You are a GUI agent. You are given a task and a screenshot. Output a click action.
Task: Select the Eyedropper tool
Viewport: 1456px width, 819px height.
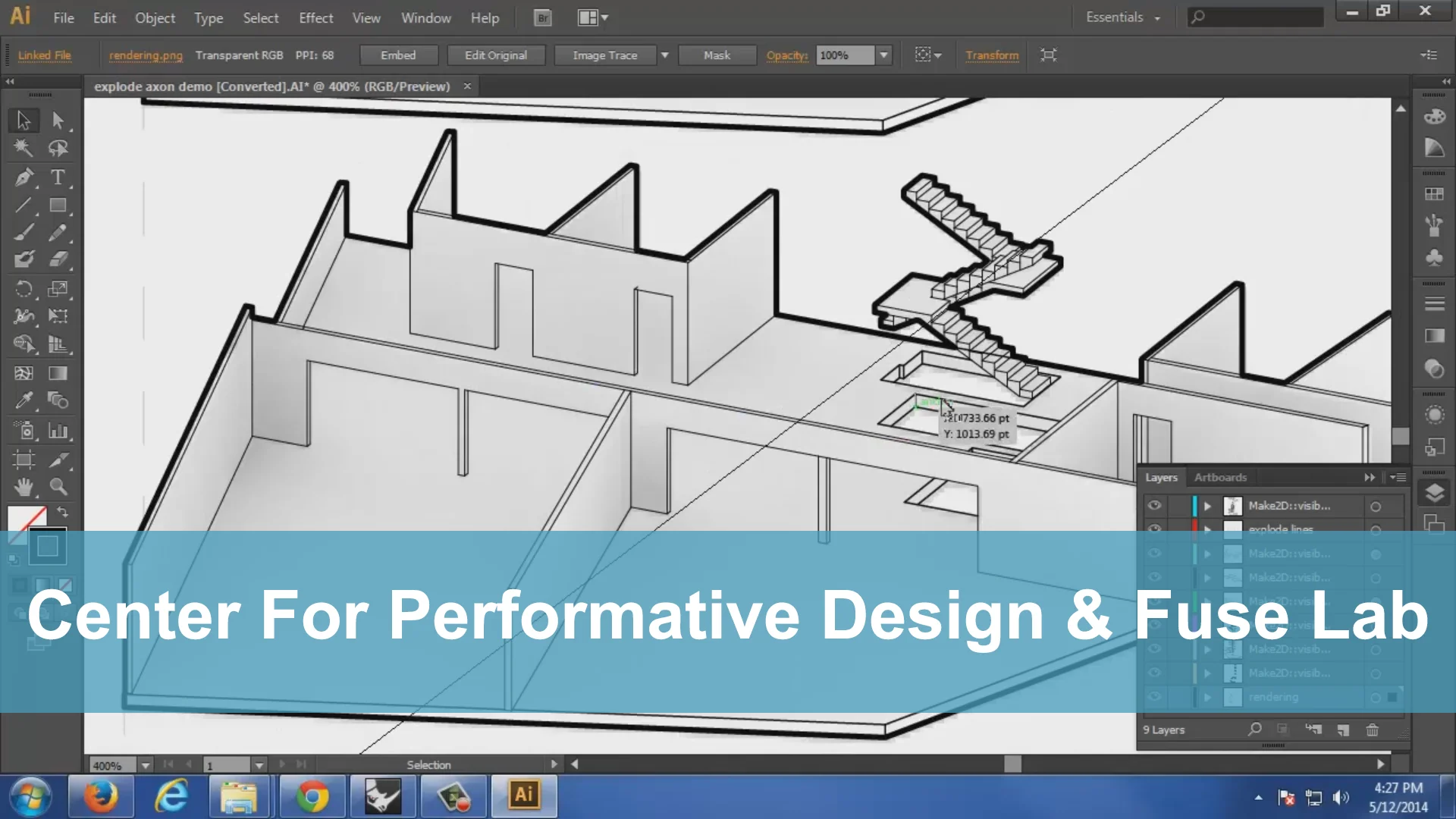(24, 400)
